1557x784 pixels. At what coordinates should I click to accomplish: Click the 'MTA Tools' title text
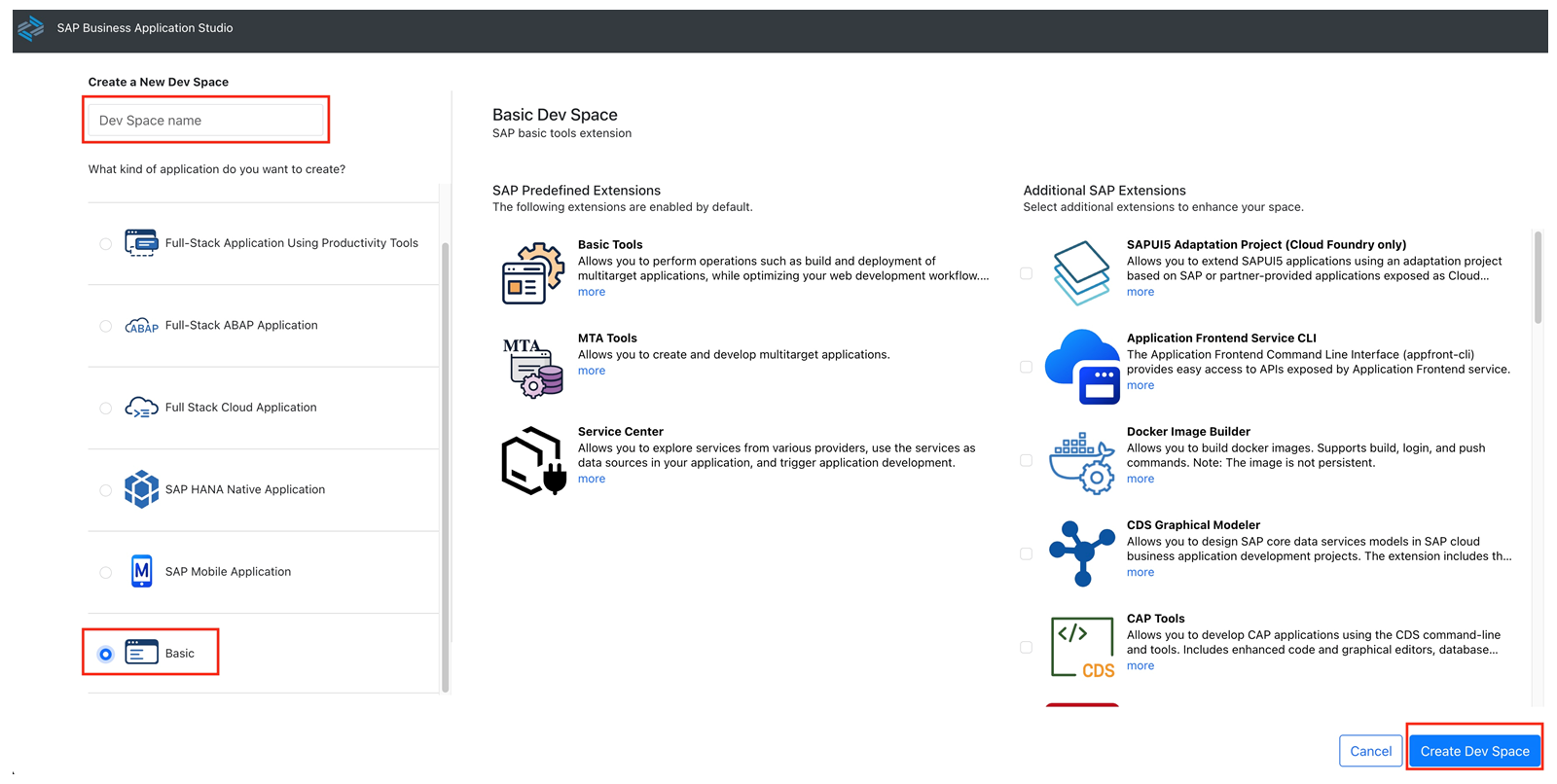607,339
